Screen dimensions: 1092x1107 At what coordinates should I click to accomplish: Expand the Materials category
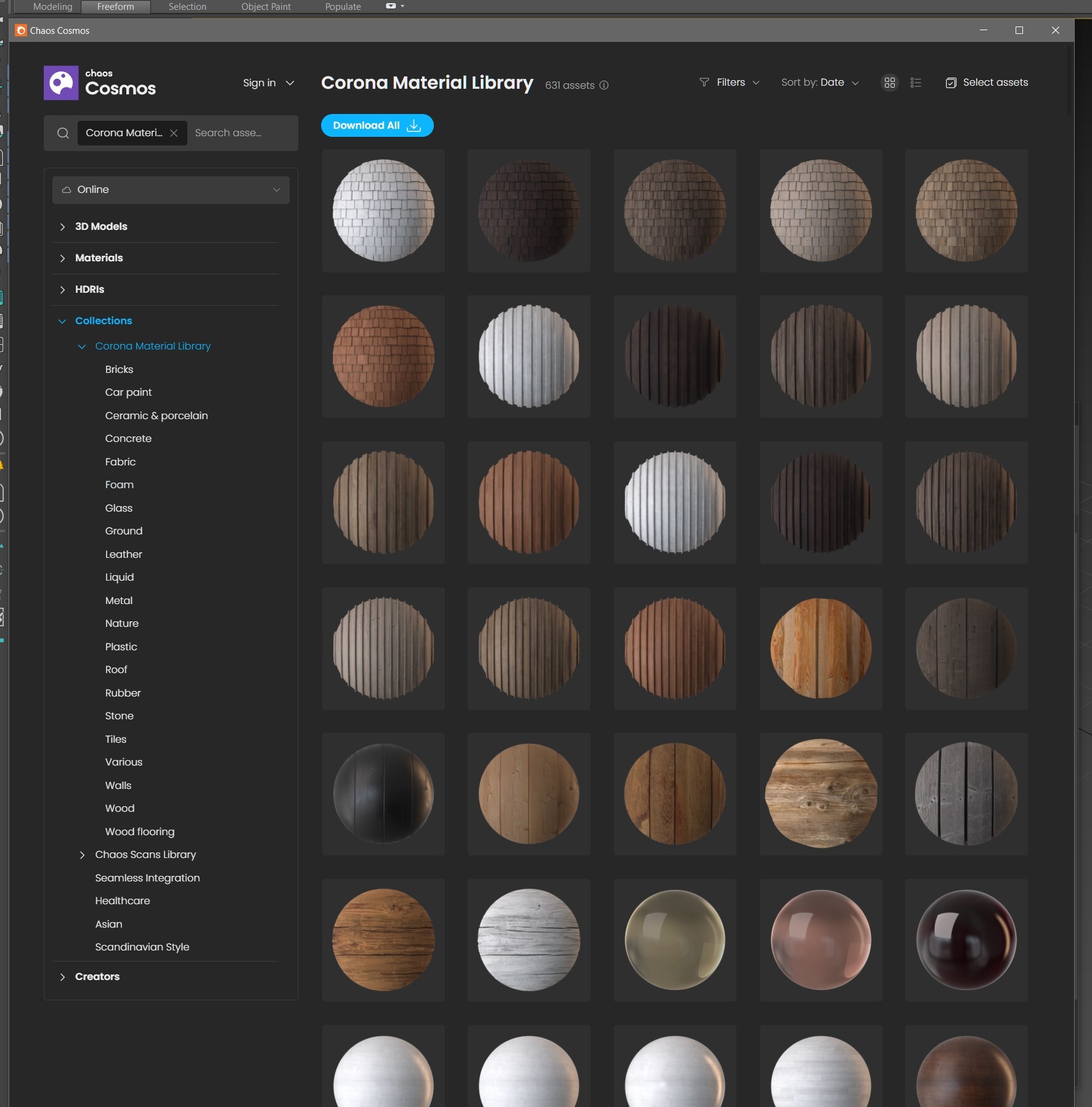click(62, 258)
